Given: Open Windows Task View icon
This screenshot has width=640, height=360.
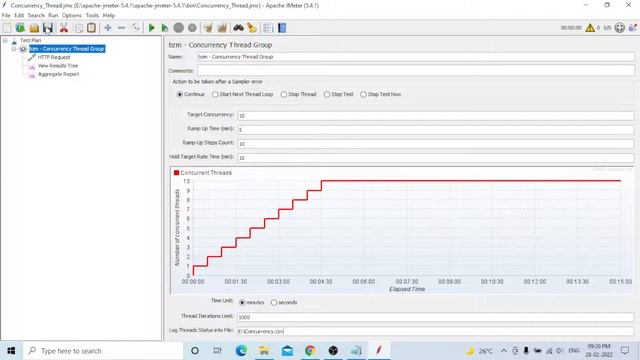Looking at the screenshot, I should [217, 351].
